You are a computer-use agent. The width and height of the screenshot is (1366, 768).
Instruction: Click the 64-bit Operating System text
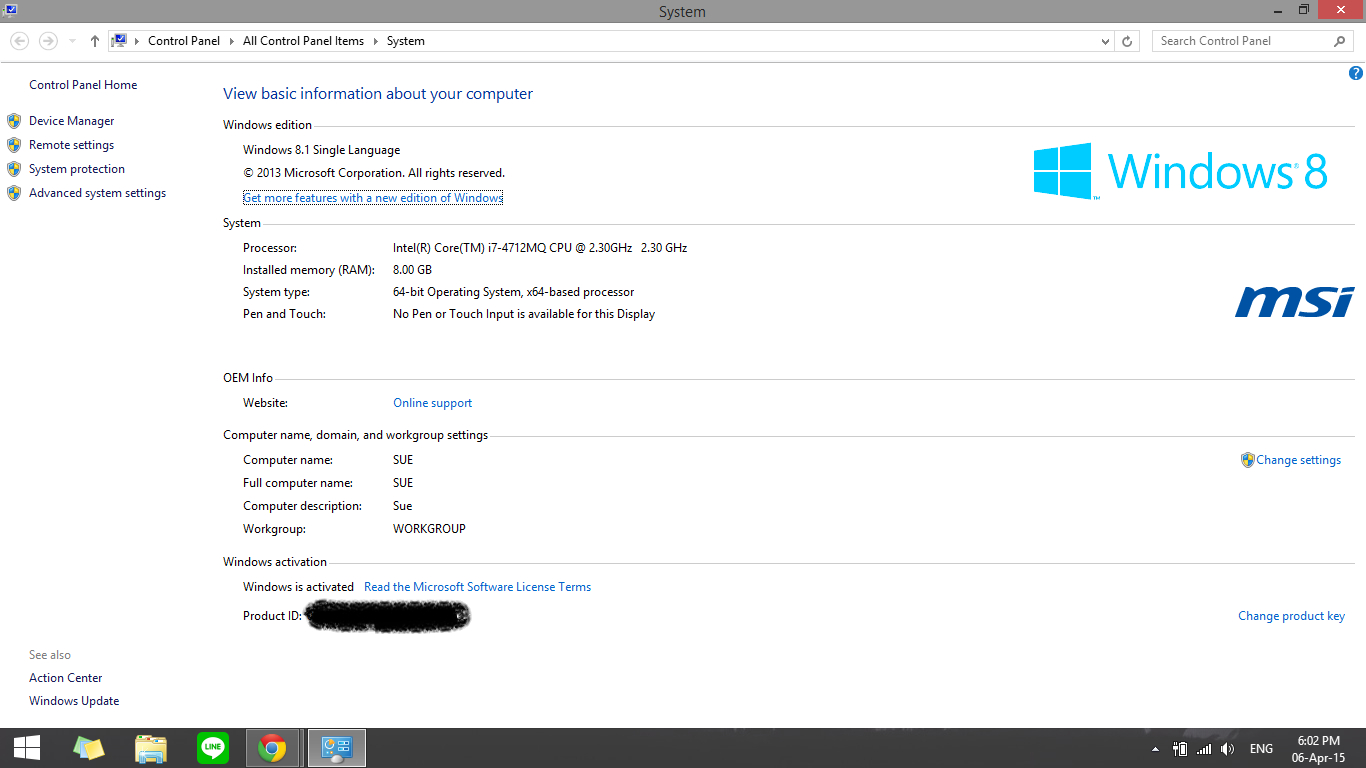pos(513,292)
